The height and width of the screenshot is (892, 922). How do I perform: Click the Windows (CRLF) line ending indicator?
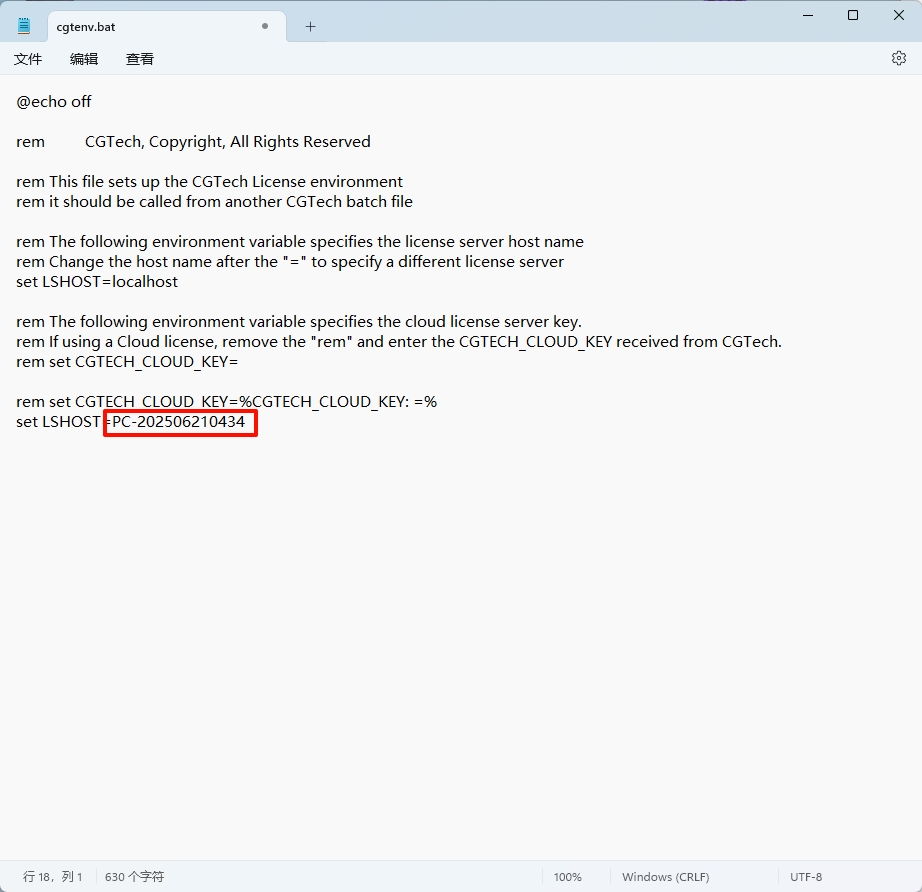click(x=665, y=877)
